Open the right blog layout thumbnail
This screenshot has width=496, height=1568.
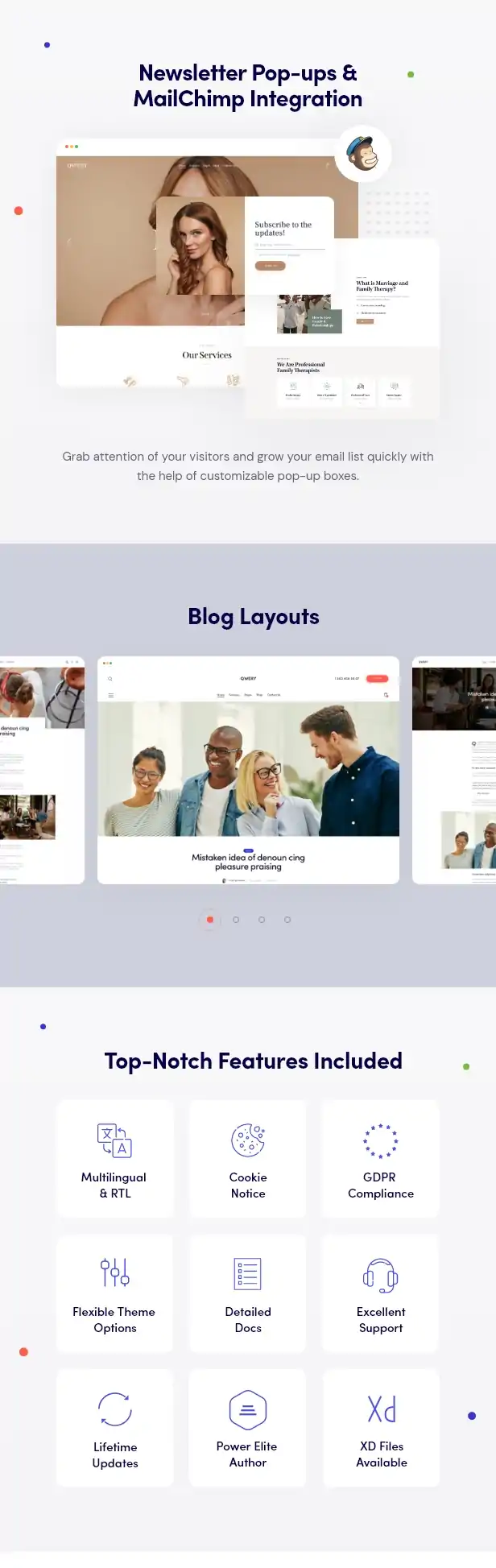[454, 771]
